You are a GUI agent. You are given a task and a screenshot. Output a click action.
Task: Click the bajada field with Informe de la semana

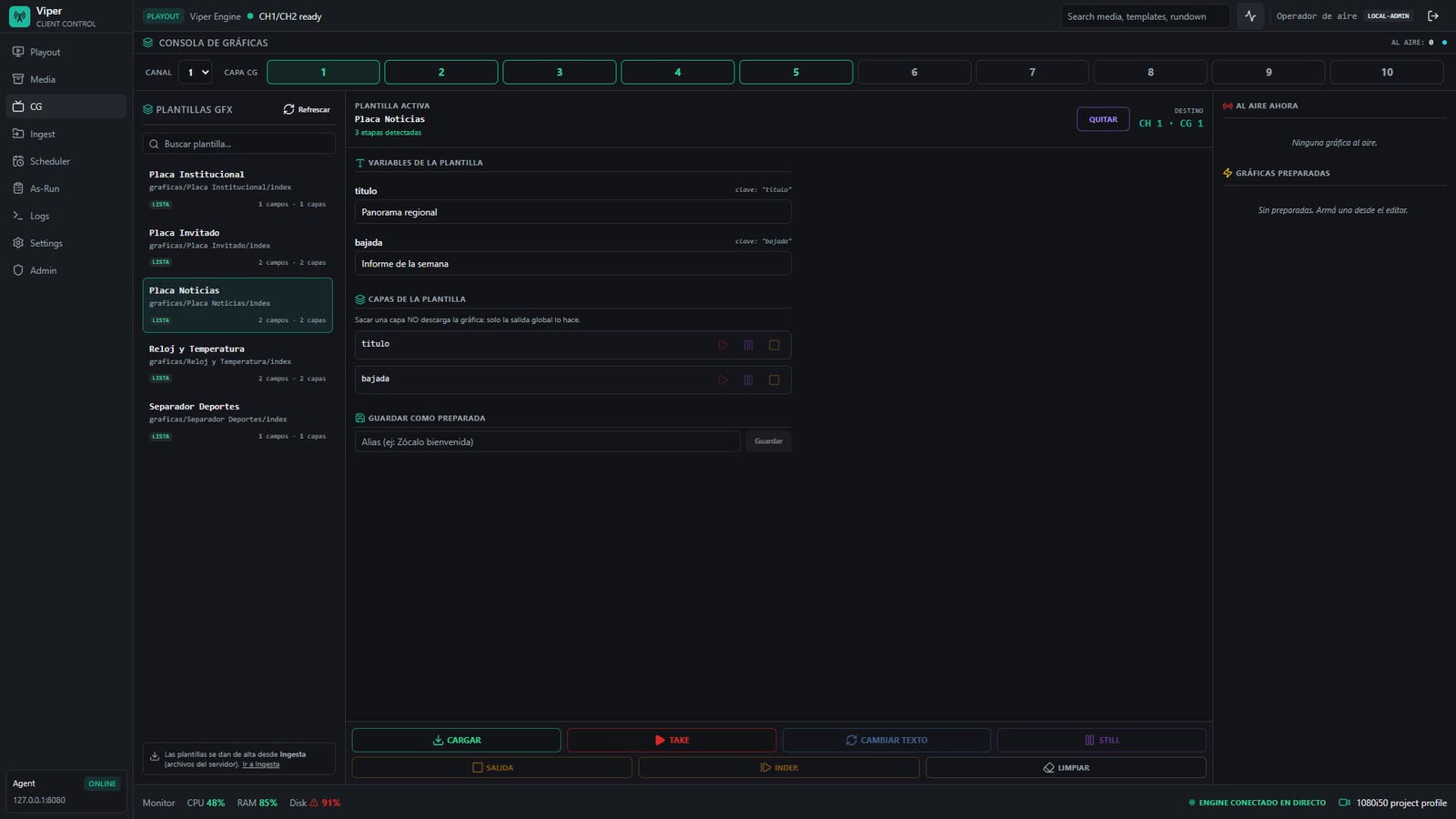[x=573, y=264]
